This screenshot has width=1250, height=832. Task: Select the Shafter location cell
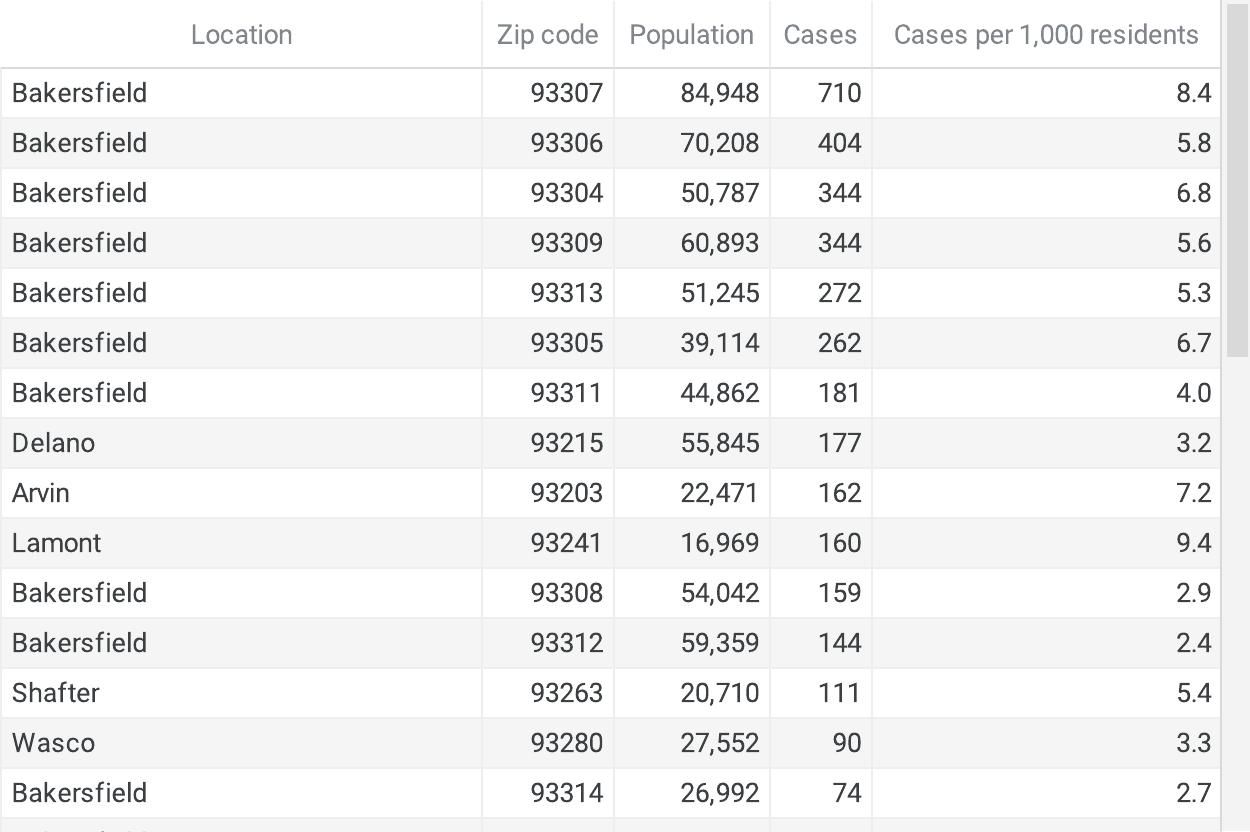click(241, 693)
